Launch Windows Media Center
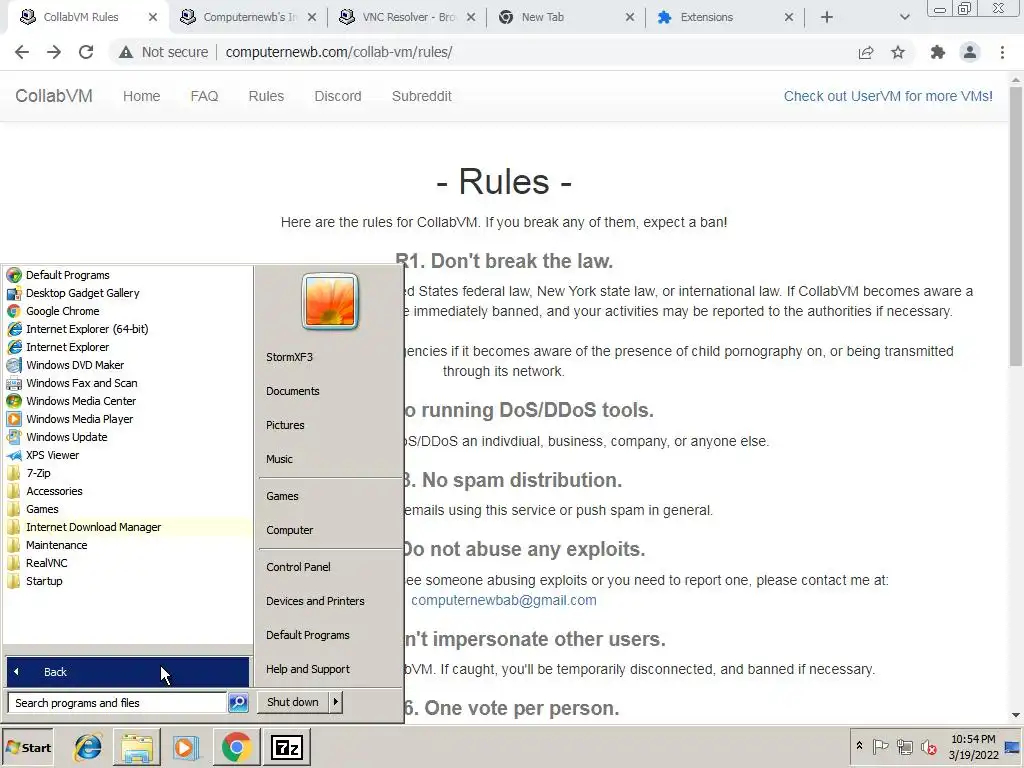1024x768 pixels. [127, 401]
